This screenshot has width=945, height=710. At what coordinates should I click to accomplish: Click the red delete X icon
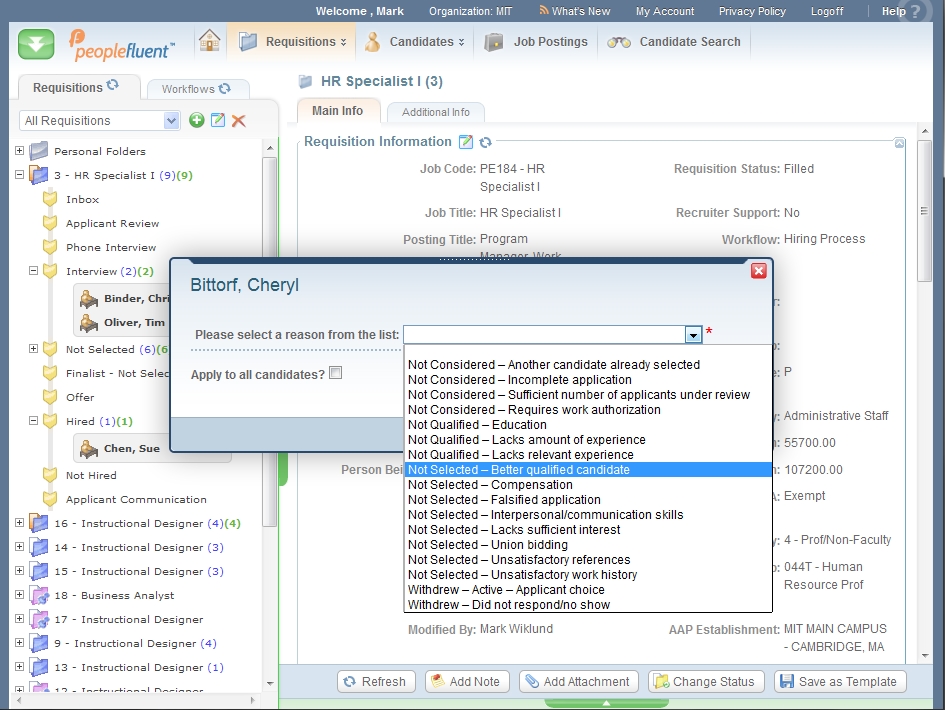pos(239,121)
